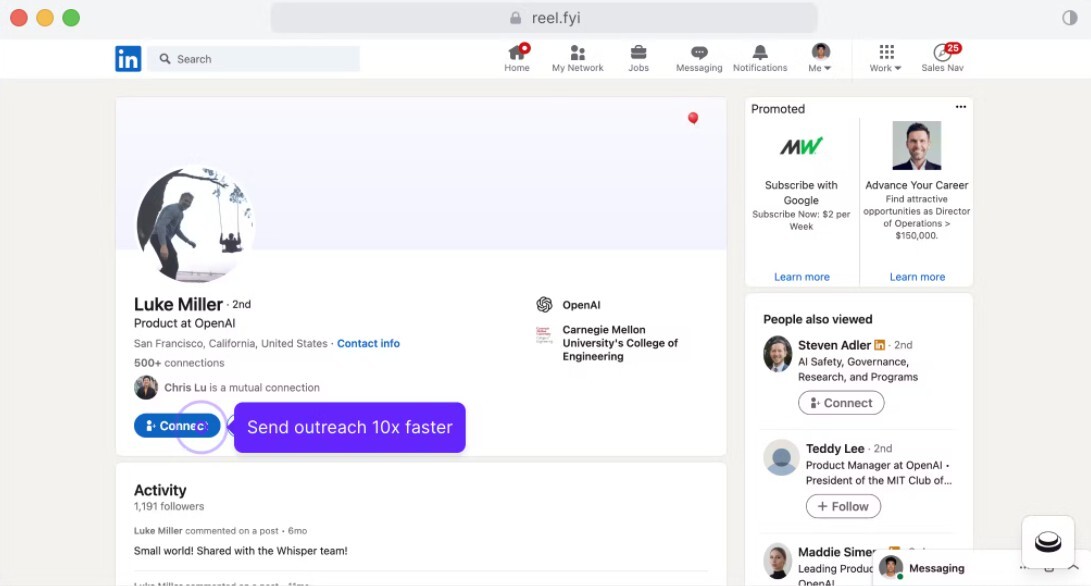This screenshot has width=1091, height=586.
Task: Follow Teddy Lee
Action: [x=843, y=507]
